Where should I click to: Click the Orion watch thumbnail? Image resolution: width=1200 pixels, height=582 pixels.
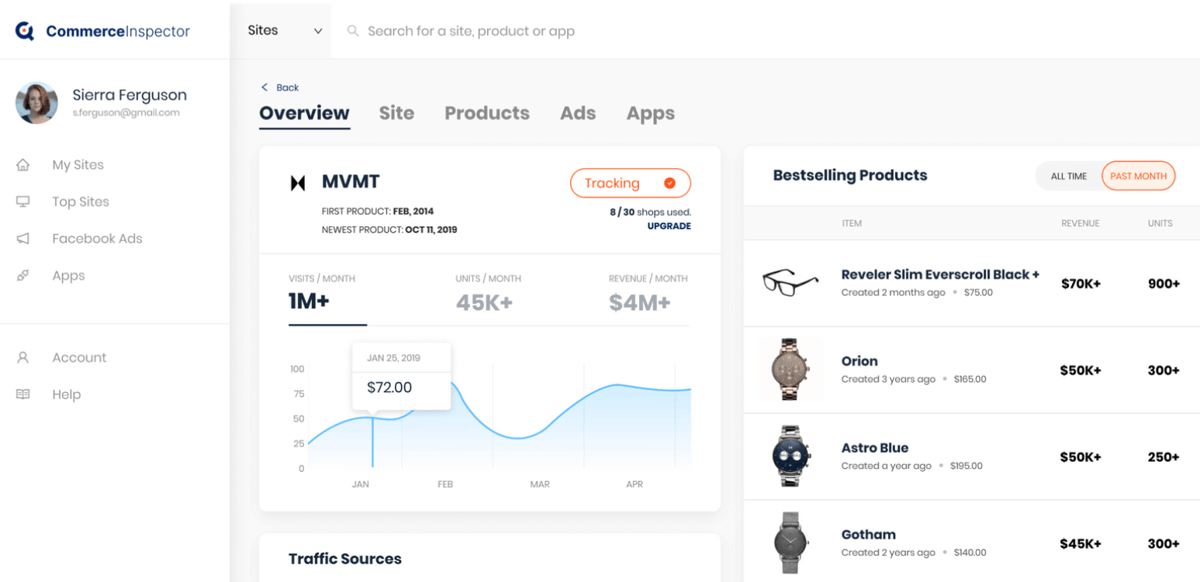click(x=790, y=369)
